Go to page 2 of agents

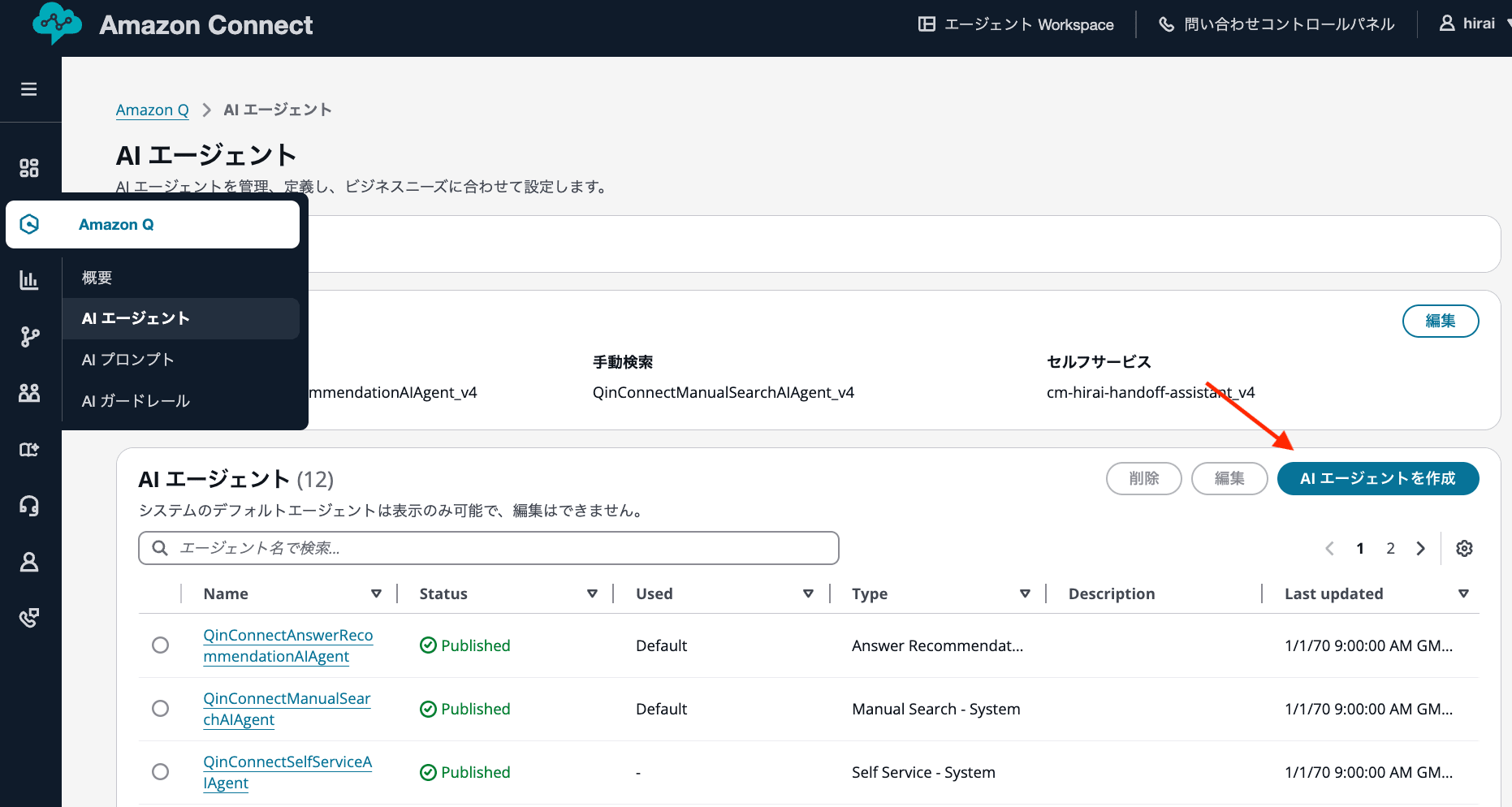pos(1390,548)
